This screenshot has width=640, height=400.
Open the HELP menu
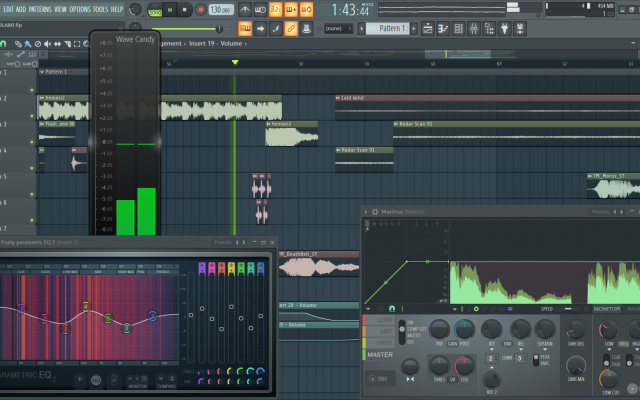pyautogui.click(x=117, y=9)
